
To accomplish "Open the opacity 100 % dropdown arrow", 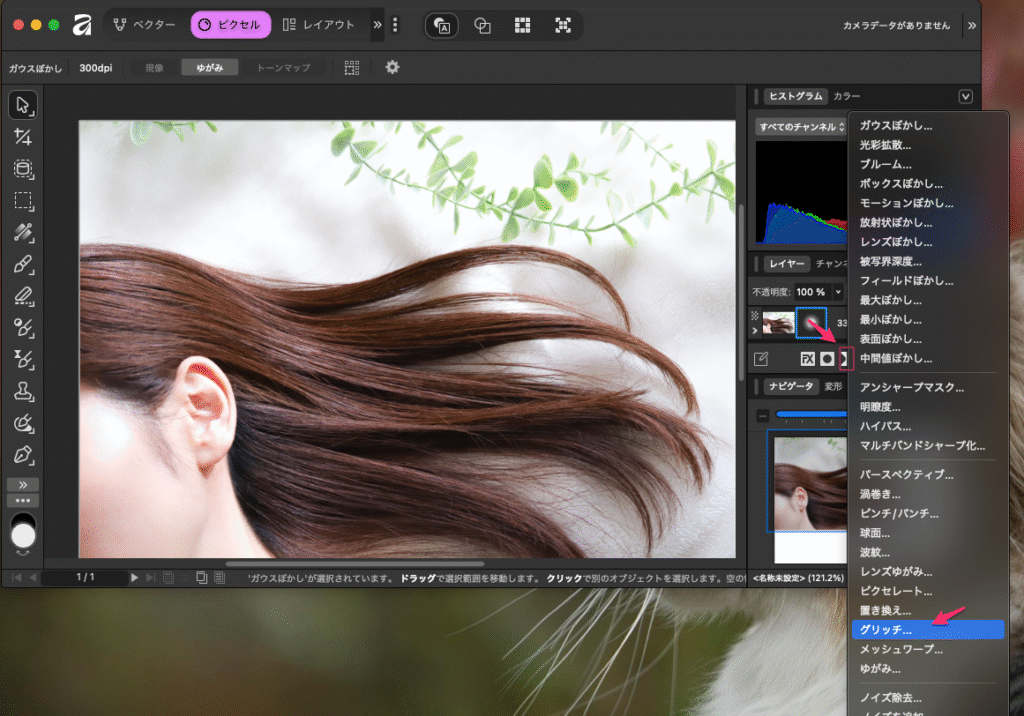I will pos(838,292).
